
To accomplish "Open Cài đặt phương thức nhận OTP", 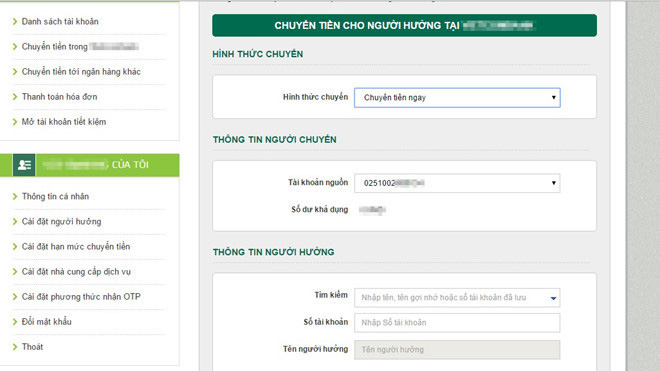I will coord(81,297).
